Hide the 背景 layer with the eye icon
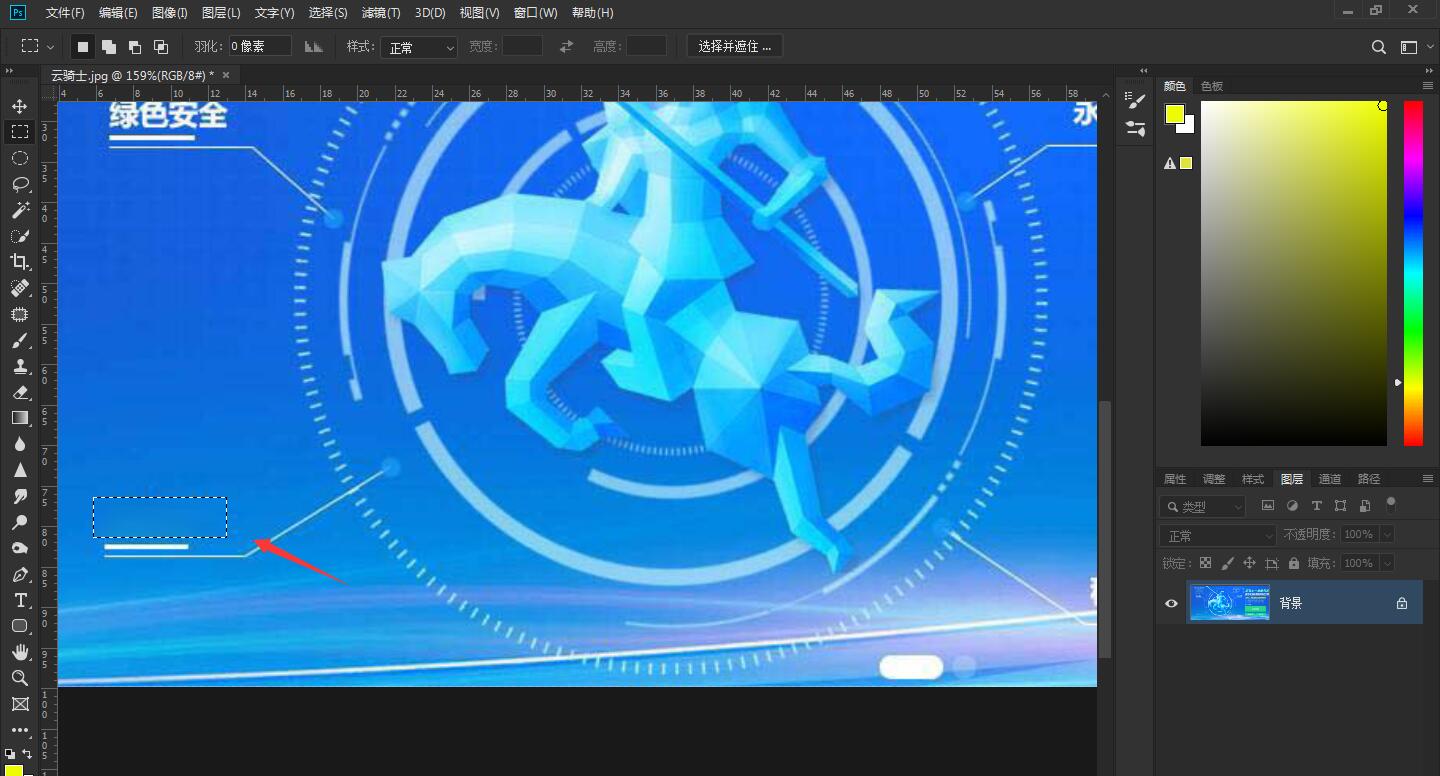The width and height of the screenshot is (1440, 776). 1171,603
